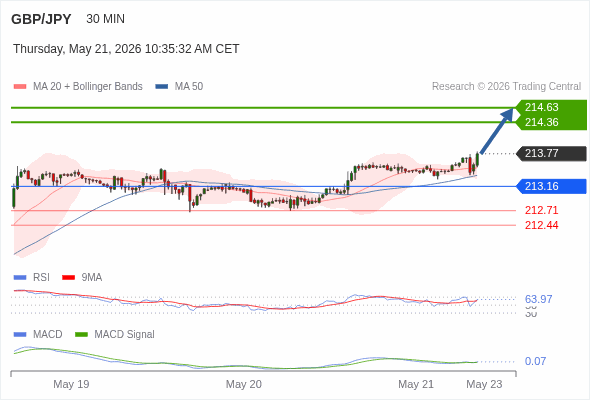Click the 214.36 resistance price label
The image size is (590, 400).
pyautogui.click(x=541, y=122)
